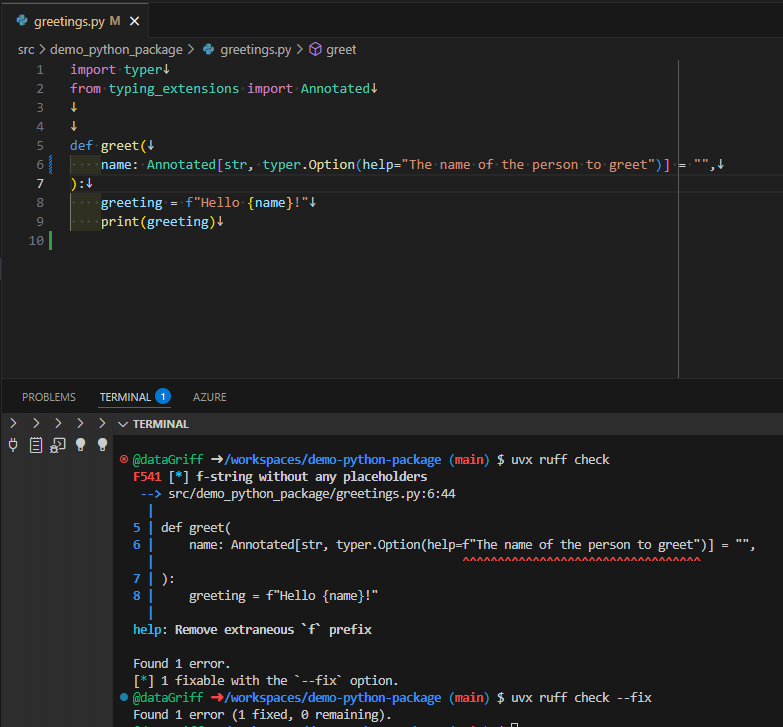Screen dimensions: 783x727
Task: Click the F541 error code in terminal
Action: point(147,477)
